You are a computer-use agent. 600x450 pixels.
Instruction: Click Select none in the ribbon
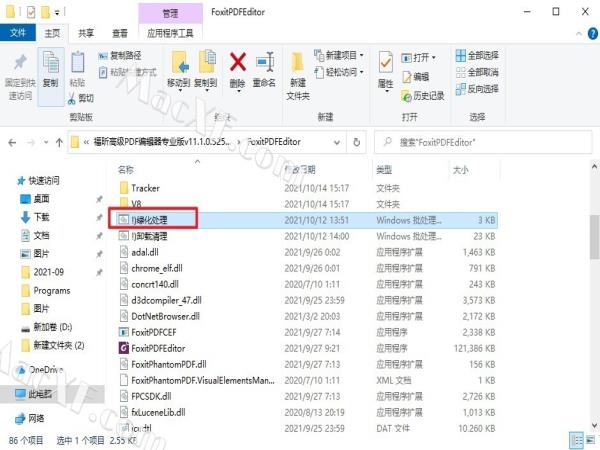(477, 72)
